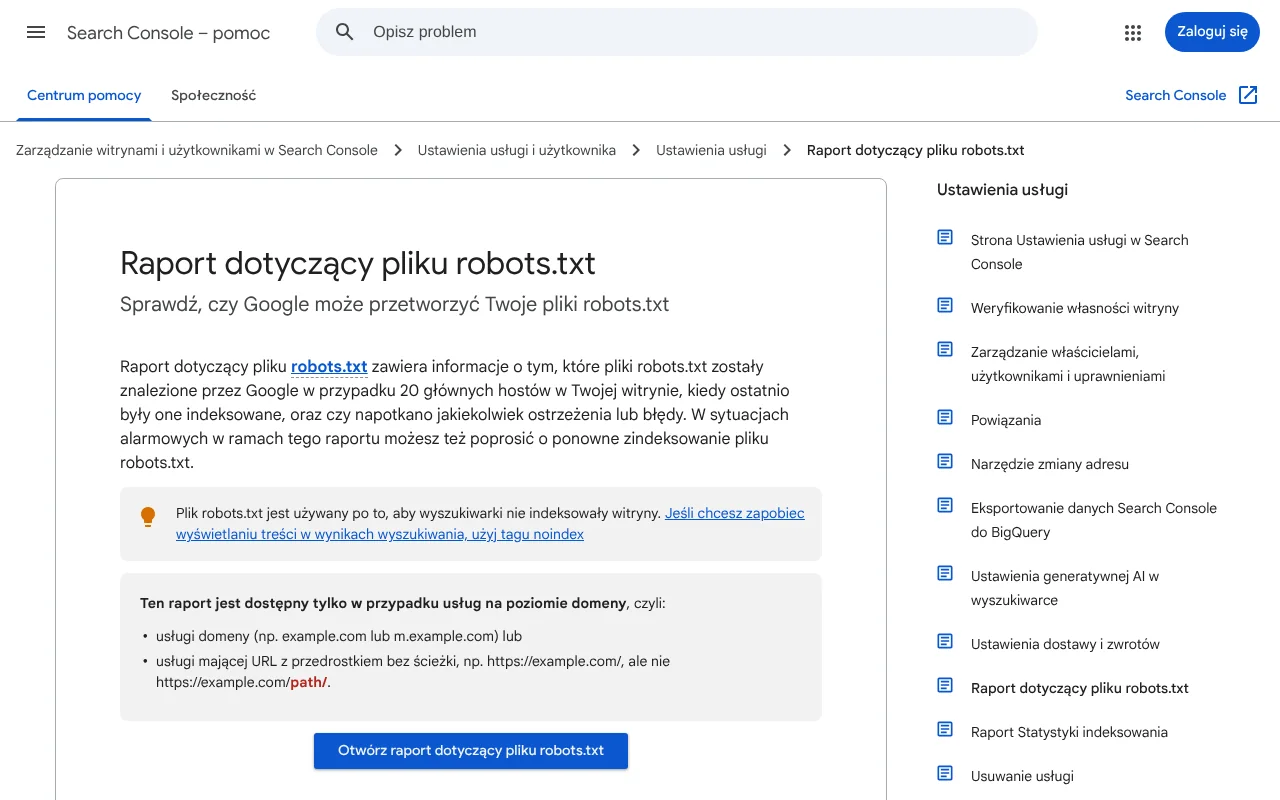Viewport: 1280px width, 800px height.
Task: Click the search magnifier icon
Action: coord(345,32)
